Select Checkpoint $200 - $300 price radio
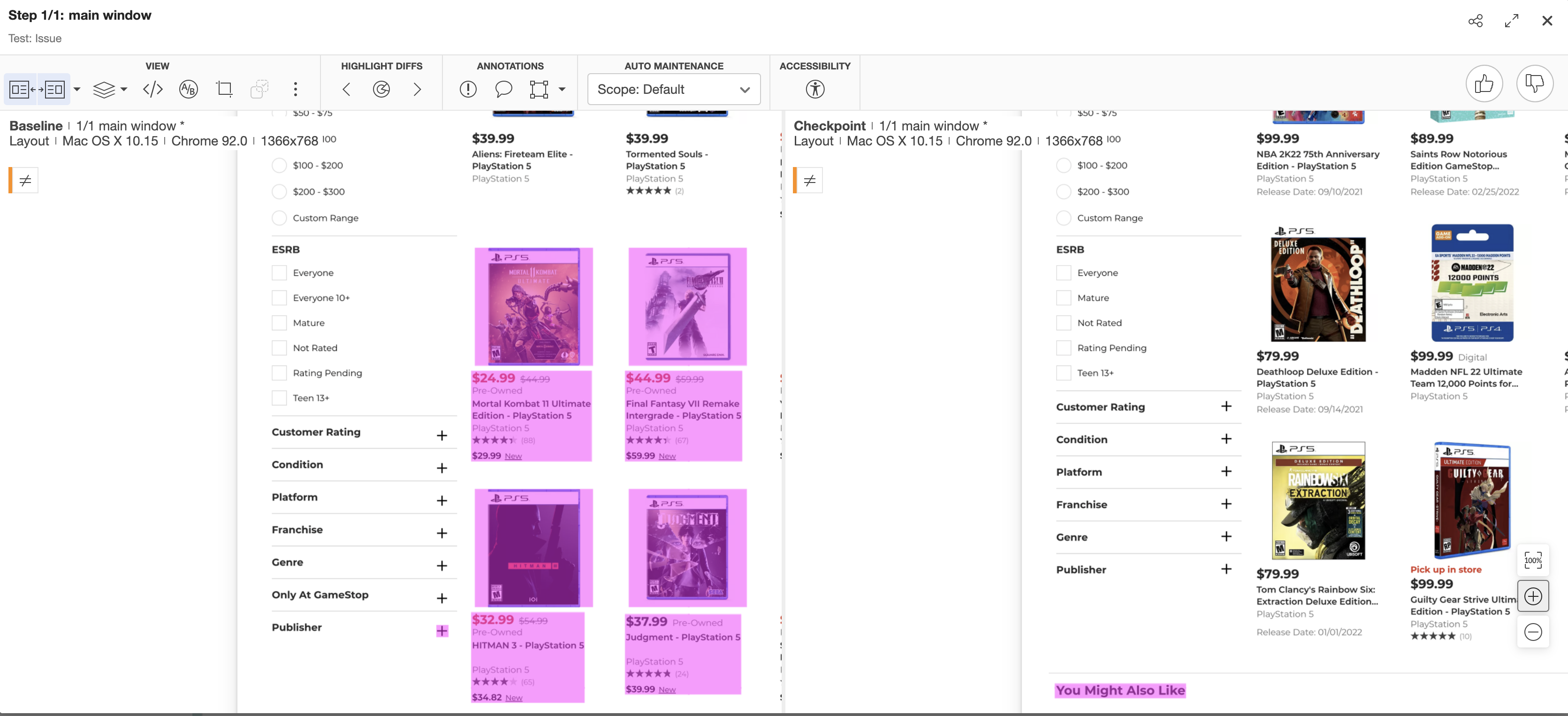 click(x=1063, y=192)
